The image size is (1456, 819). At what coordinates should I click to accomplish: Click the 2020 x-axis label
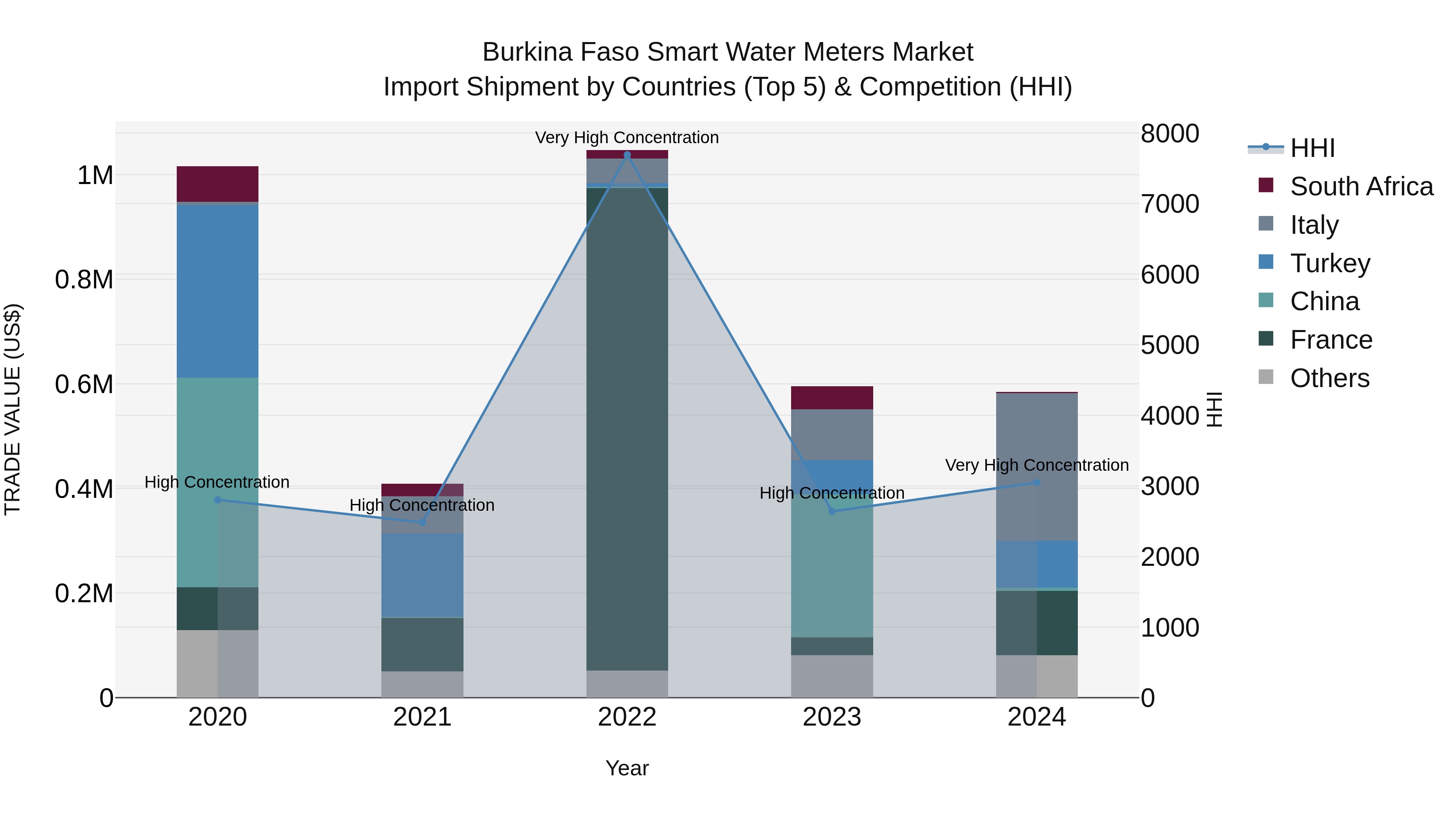(x=218, y=717)
